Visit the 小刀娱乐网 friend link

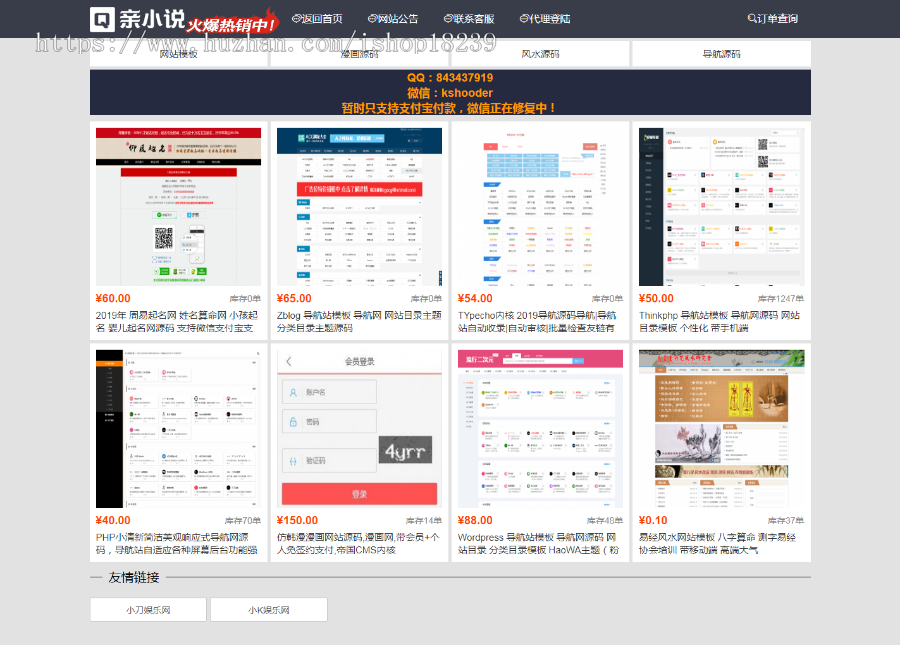(x=147, y=609)
